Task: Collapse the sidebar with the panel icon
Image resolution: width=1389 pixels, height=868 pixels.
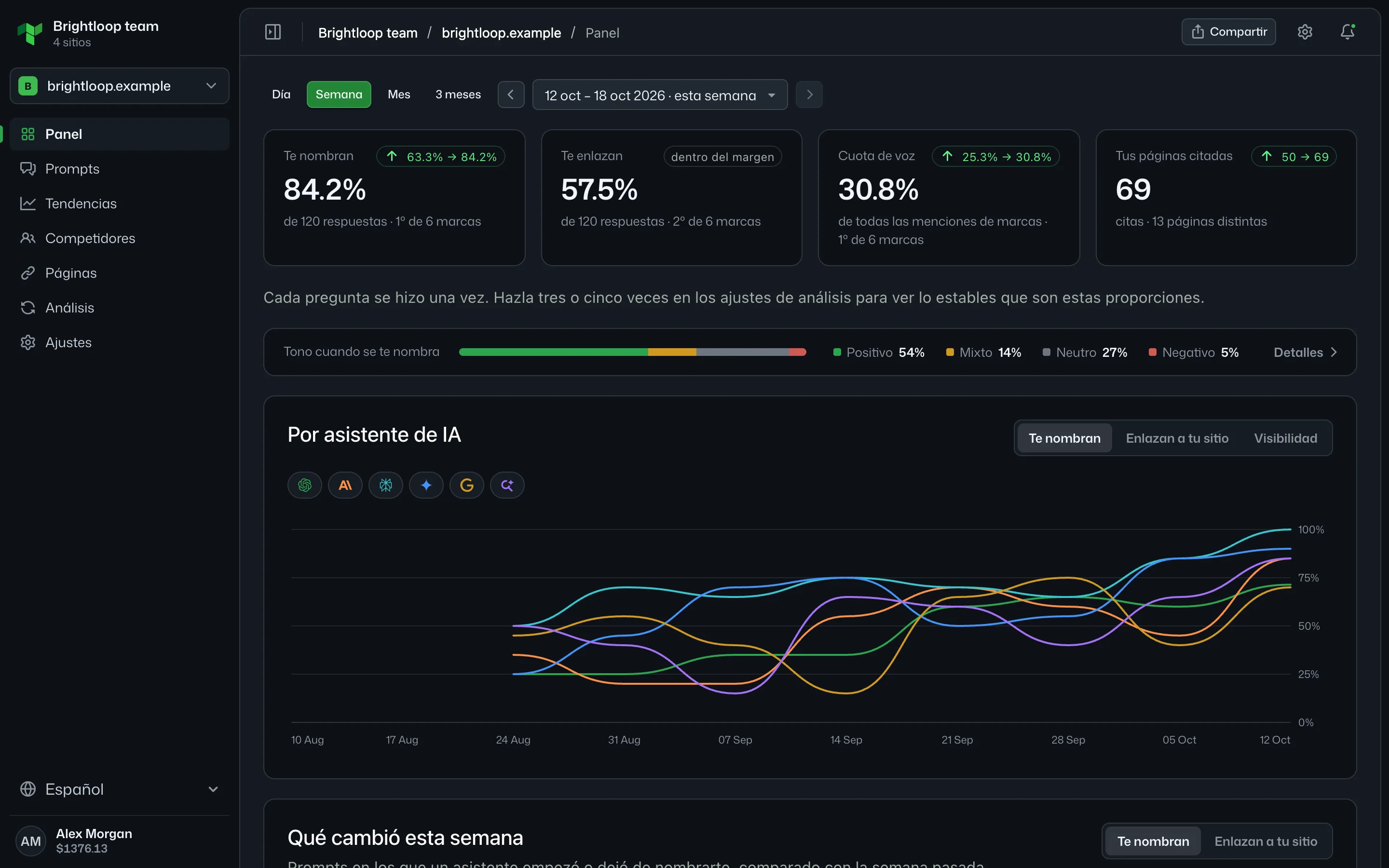Action: point(272,32)
